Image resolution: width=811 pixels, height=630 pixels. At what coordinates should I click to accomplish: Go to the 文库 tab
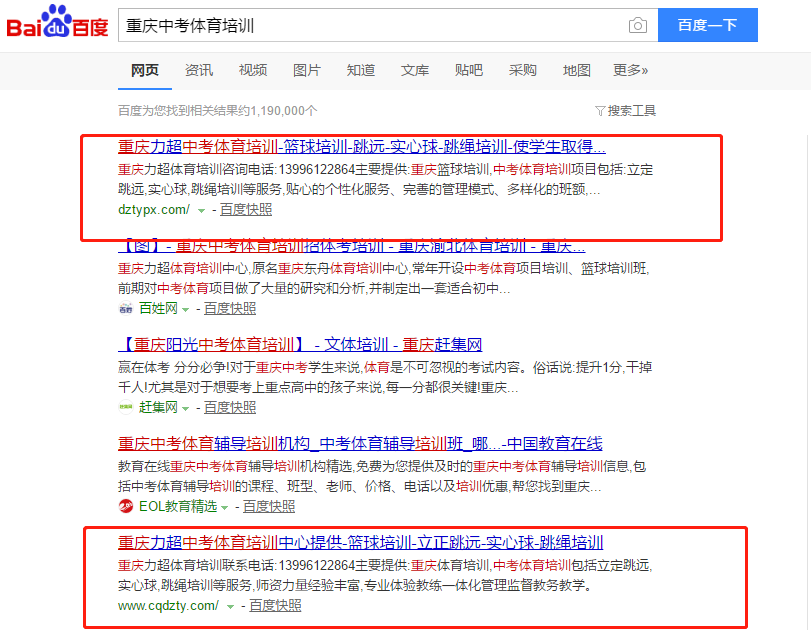[x=415, y=70]
